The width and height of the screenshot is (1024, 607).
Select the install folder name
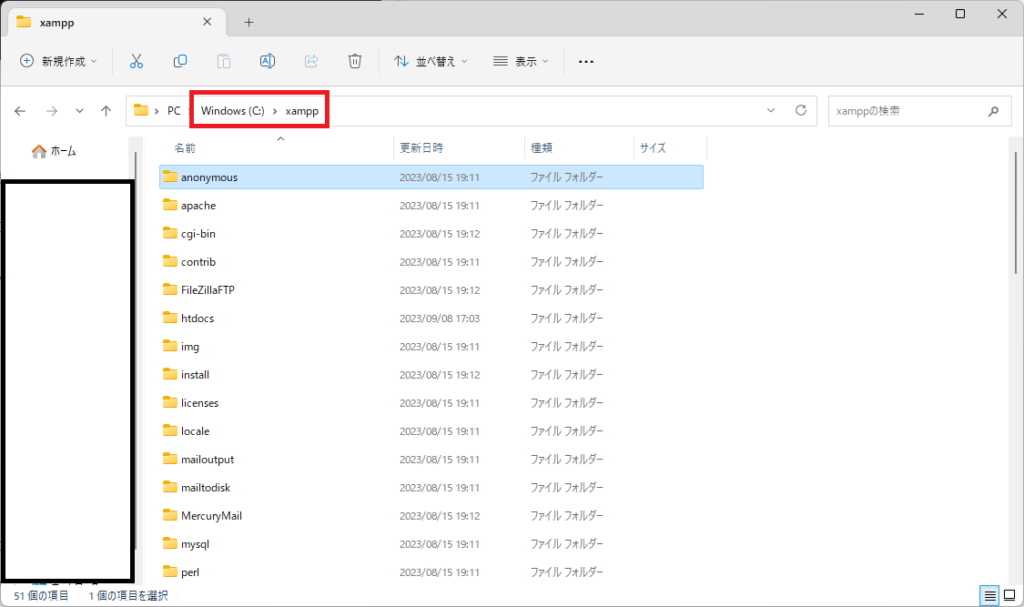[195, 374]
